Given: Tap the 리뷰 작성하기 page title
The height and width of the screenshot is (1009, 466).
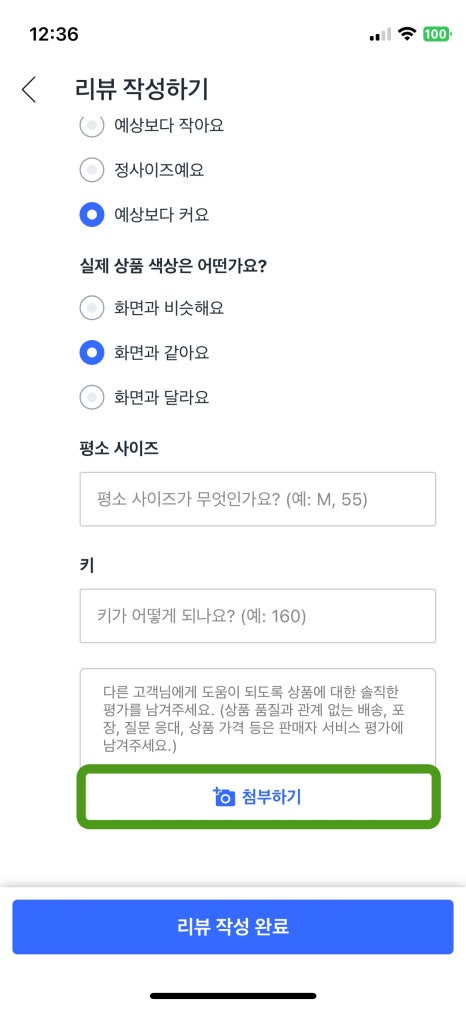Looking at the screenshot, I should point(142,89).
